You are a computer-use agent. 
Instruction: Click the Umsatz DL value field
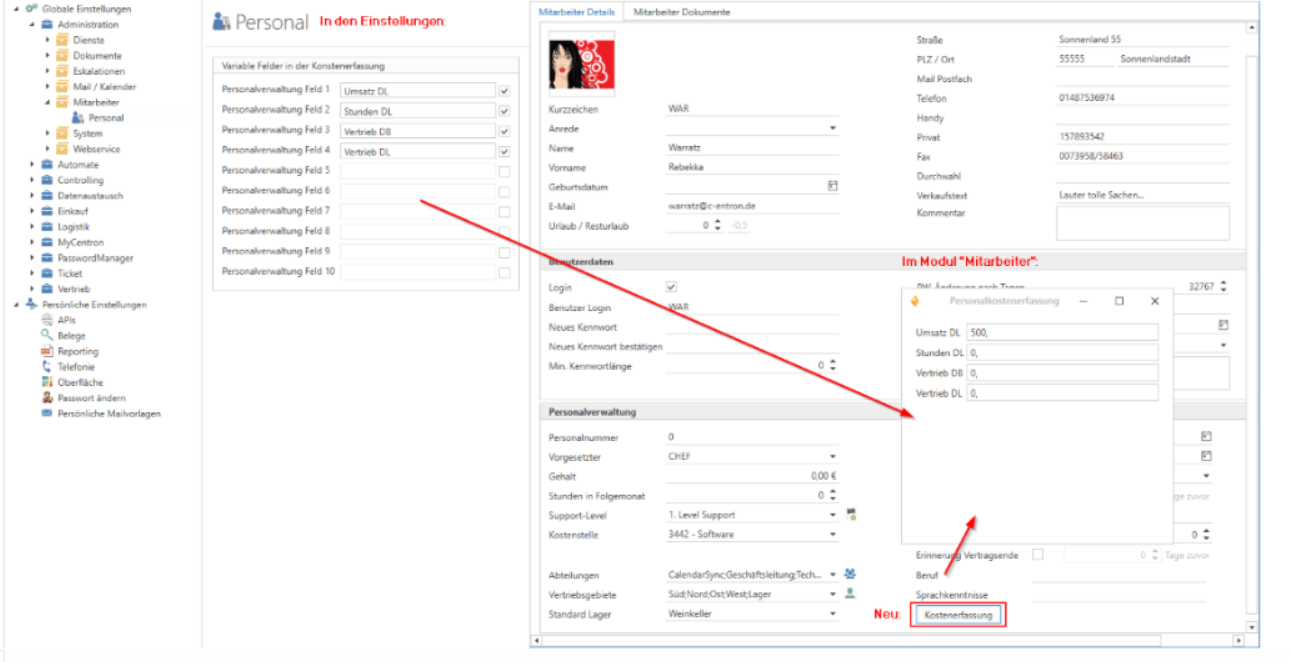coord(1062,333)
